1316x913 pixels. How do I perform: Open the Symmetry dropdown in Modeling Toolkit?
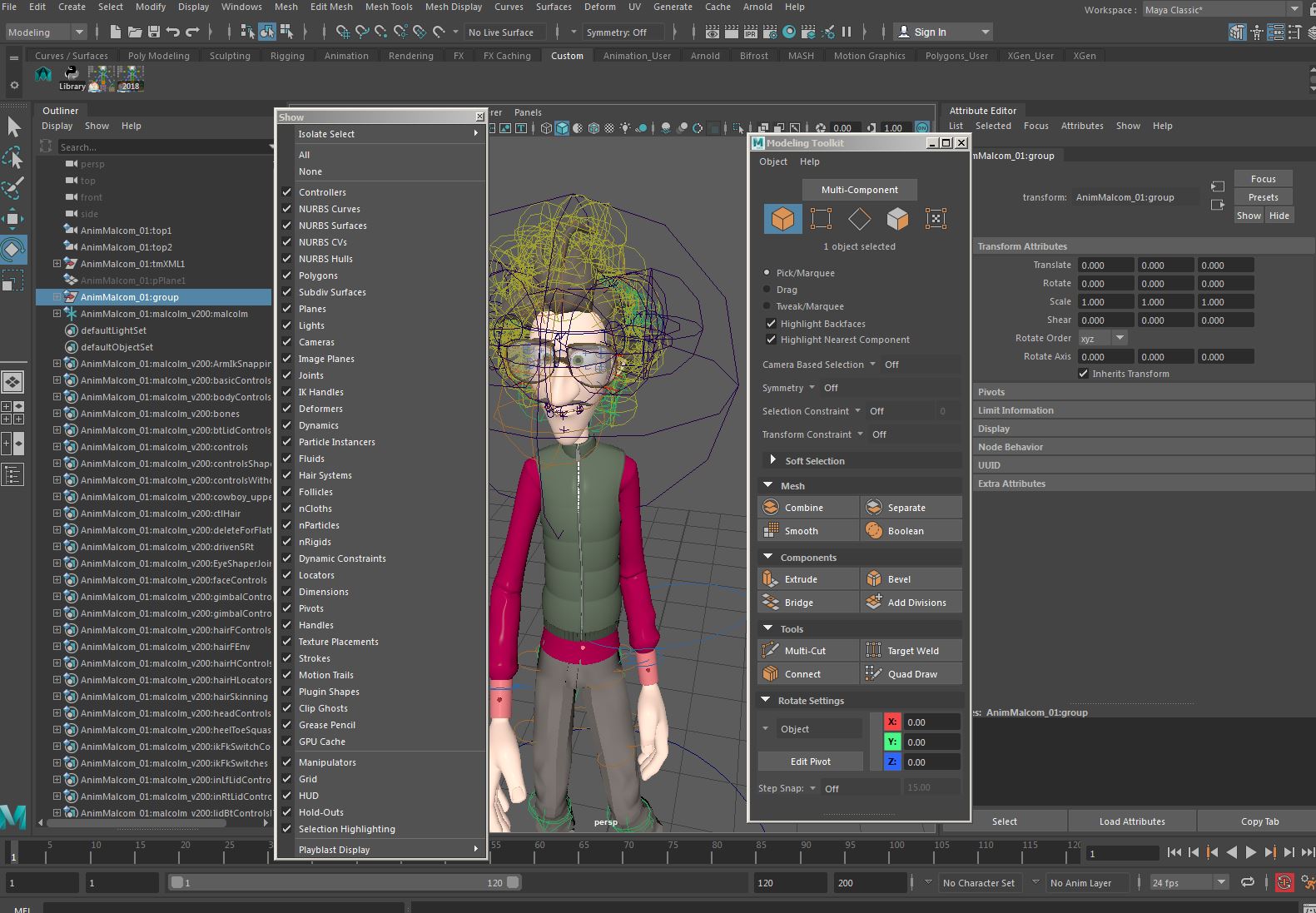[811, 388]
